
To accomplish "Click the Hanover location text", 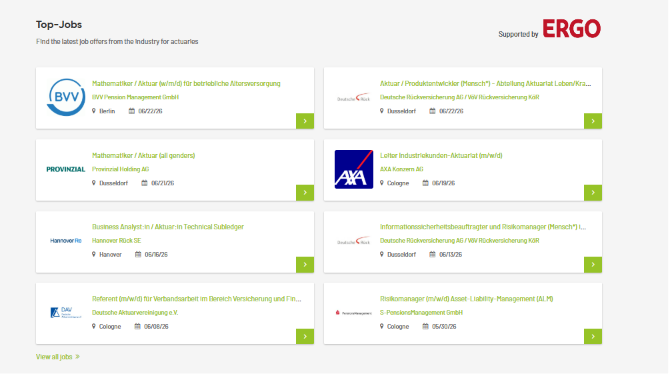I will (111, 255).
